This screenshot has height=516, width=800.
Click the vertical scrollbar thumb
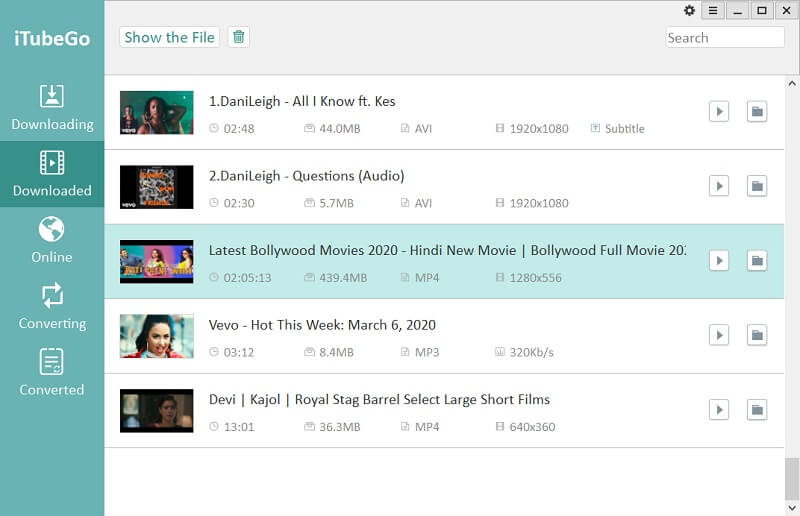click(792, 479)
